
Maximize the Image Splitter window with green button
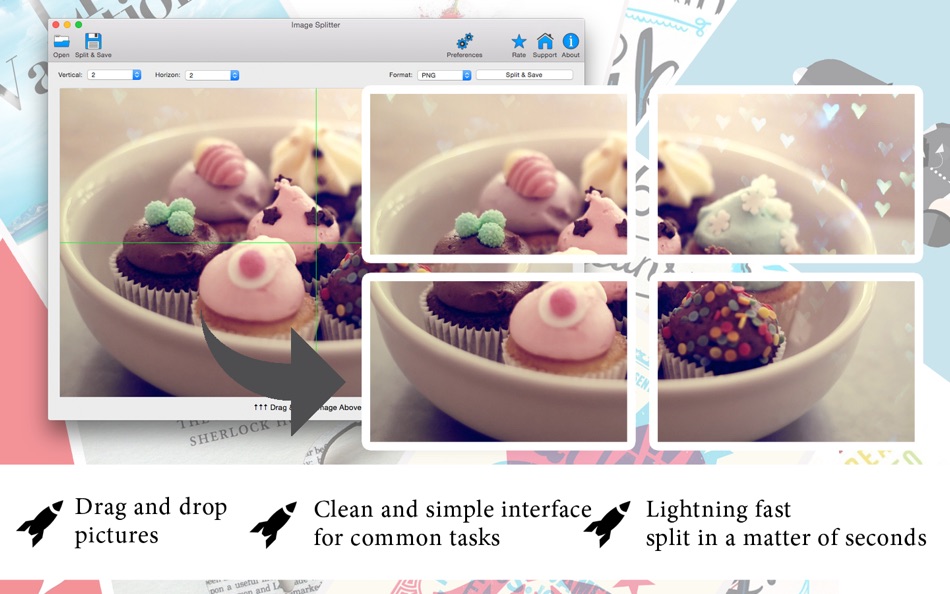tap(79, 25)
